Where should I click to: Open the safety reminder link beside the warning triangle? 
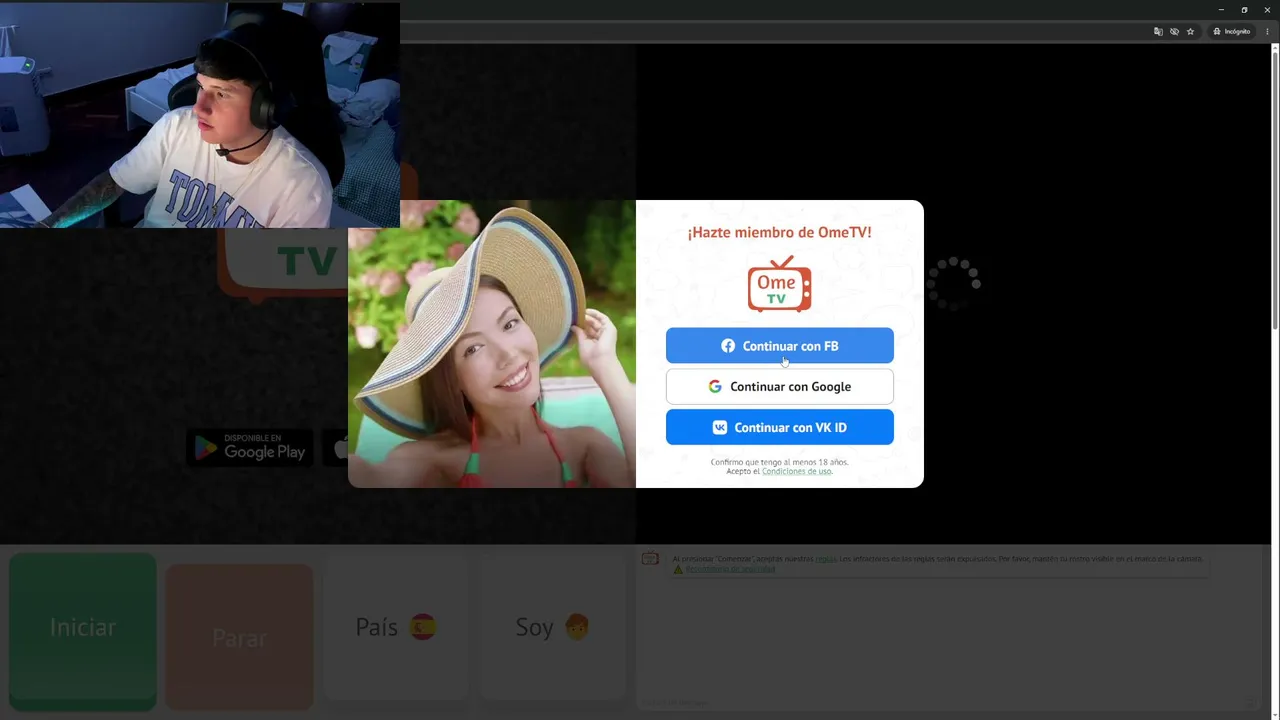coord(729,569)
